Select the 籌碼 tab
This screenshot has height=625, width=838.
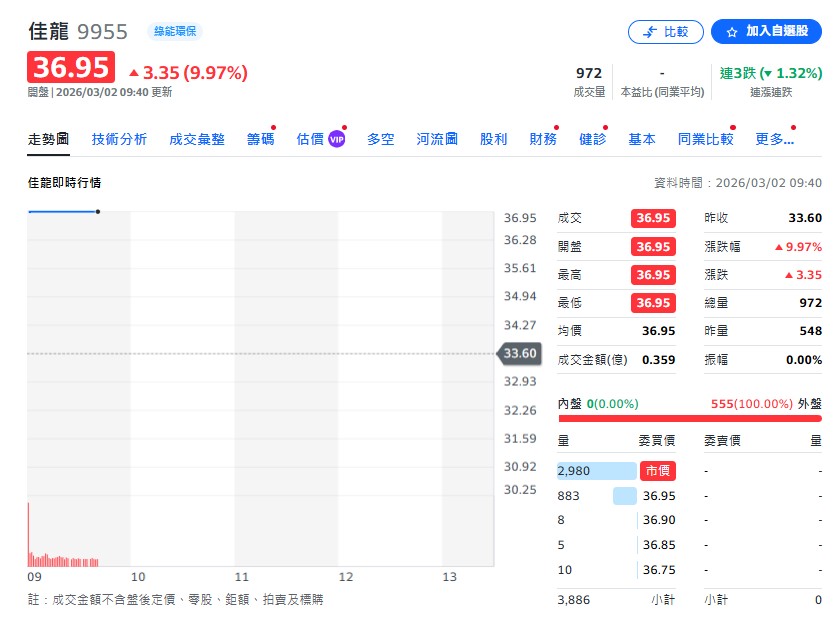coord(259,139)
